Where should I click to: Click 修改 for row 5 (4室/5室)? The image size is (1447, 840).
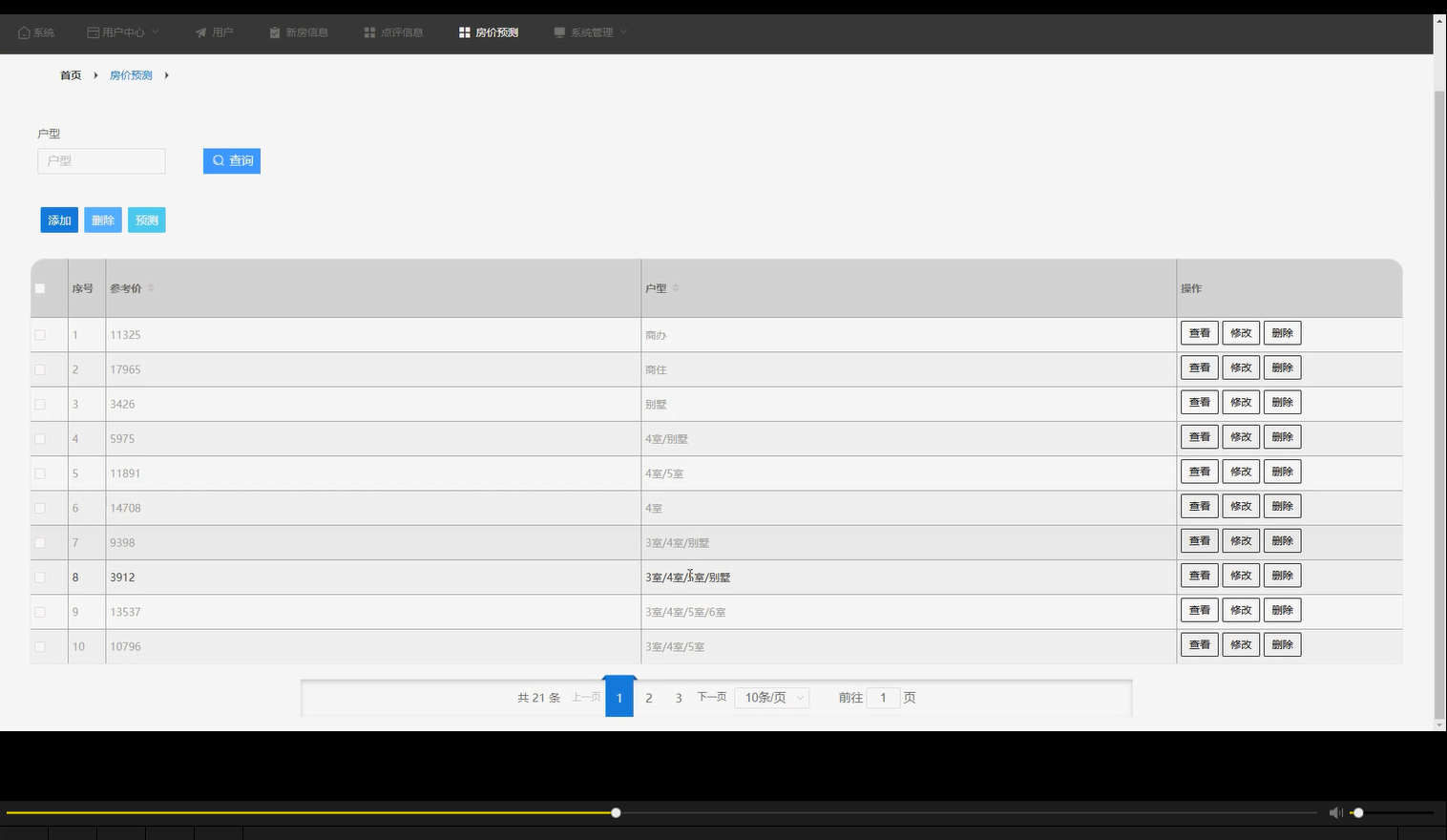(x=1241, y=472)
